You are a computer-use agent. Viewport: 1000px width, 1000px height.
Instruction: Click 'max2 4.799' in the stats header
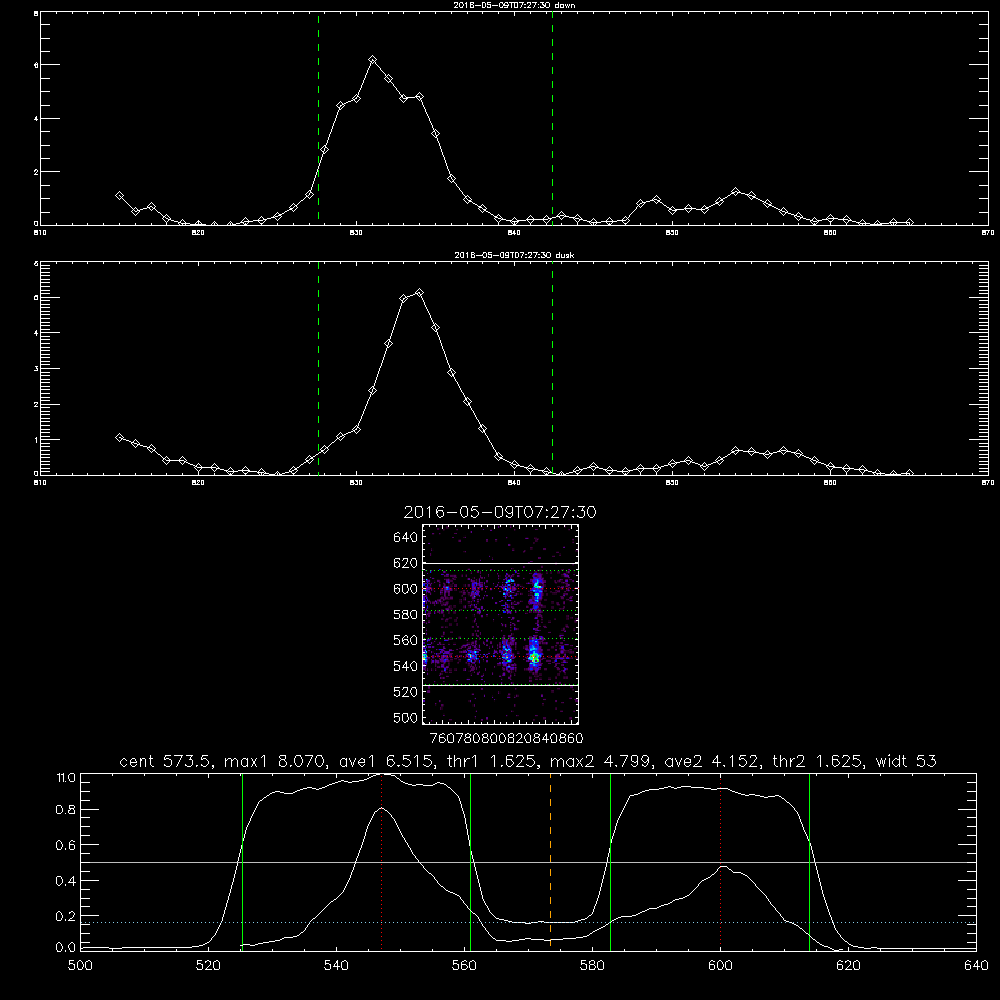tap(601, 761)
